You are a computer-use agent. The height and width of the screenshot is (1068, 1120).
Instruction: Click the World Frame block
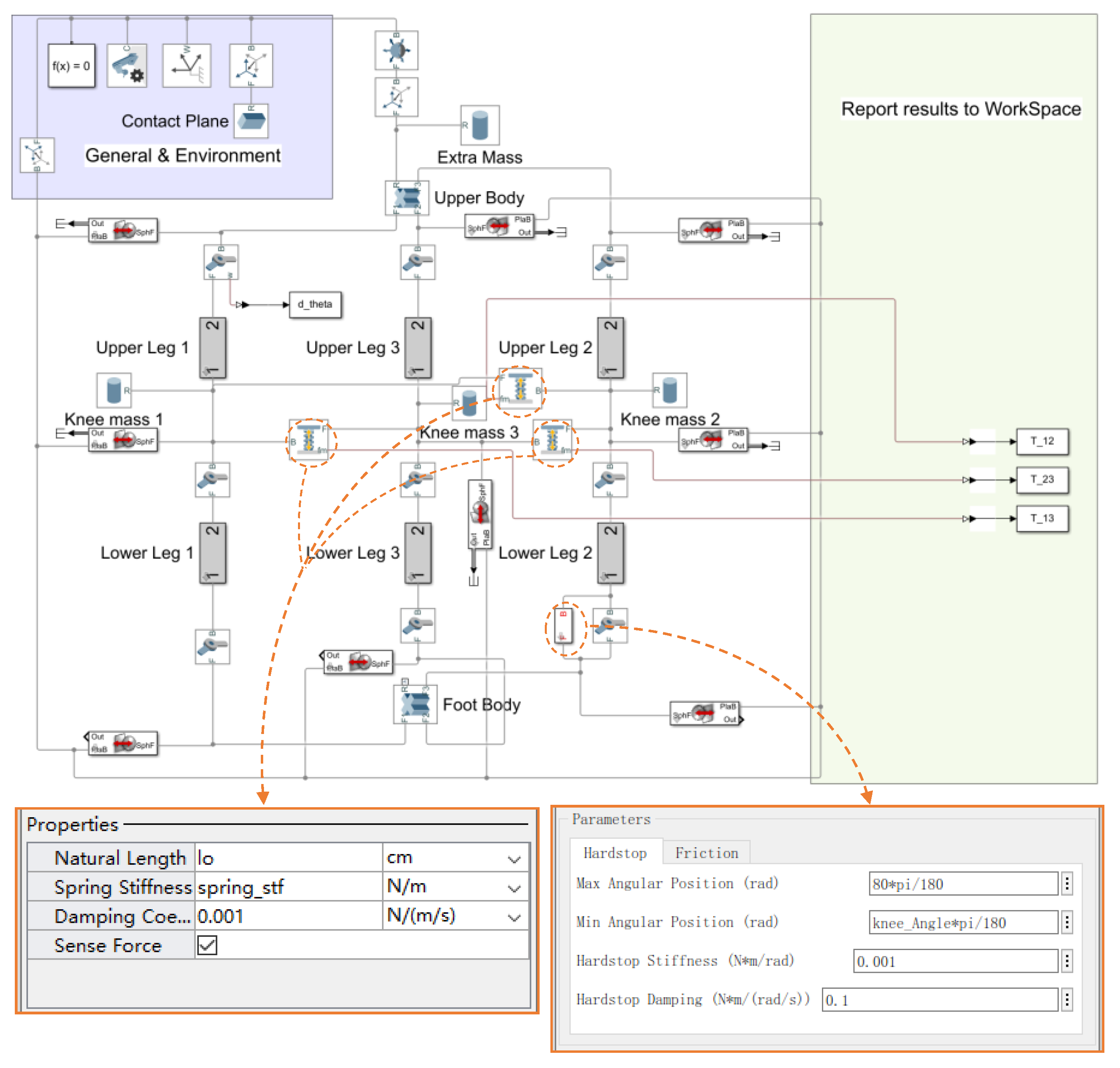186,66
